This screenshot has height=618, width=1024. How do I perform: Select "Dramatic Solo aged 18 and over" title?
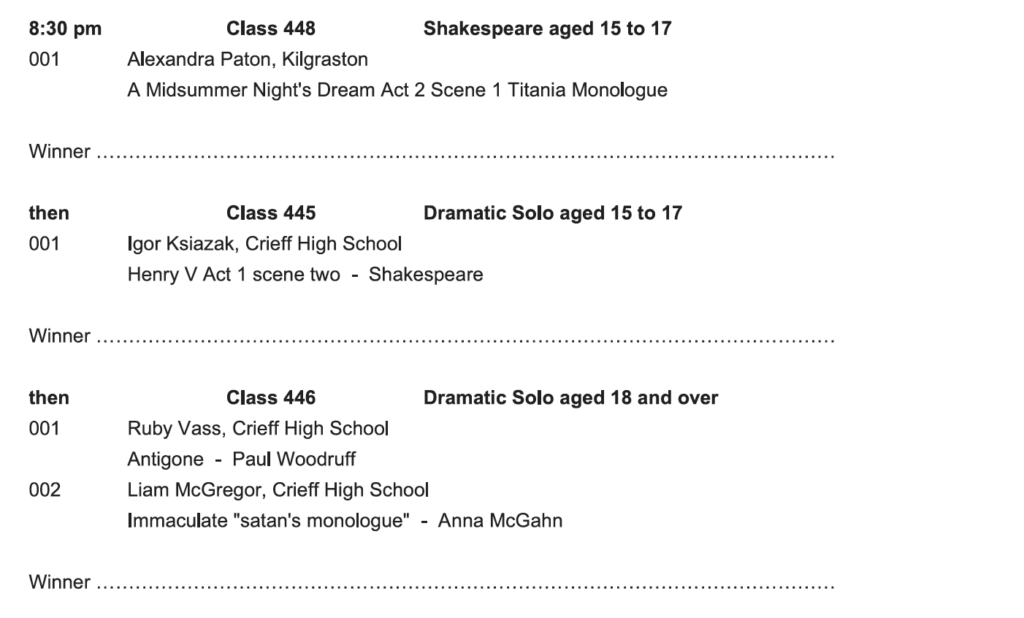(571, 398)
